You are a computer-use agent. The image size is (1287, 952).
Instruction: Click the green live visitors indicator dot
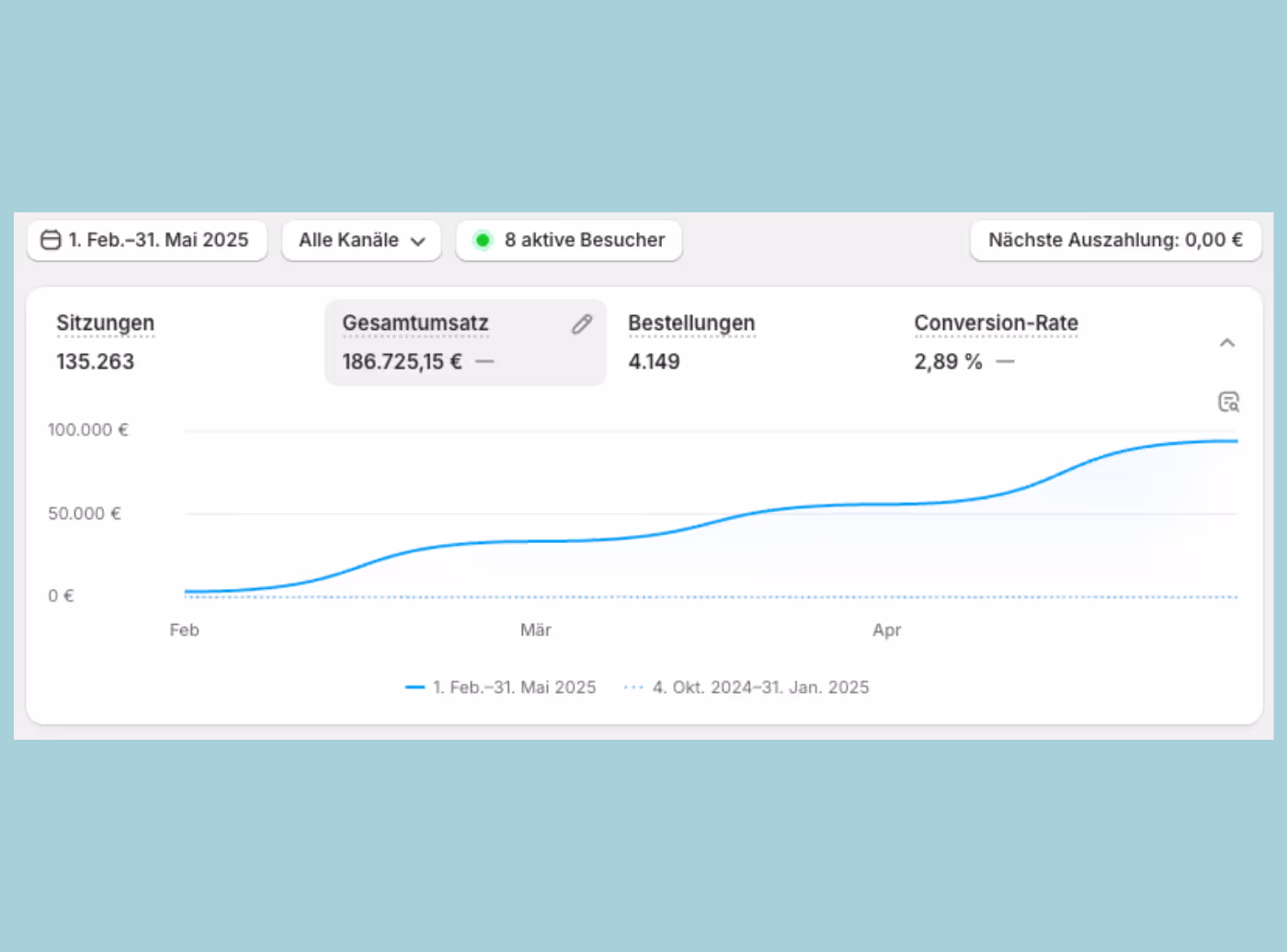click(x=483, y=240)
